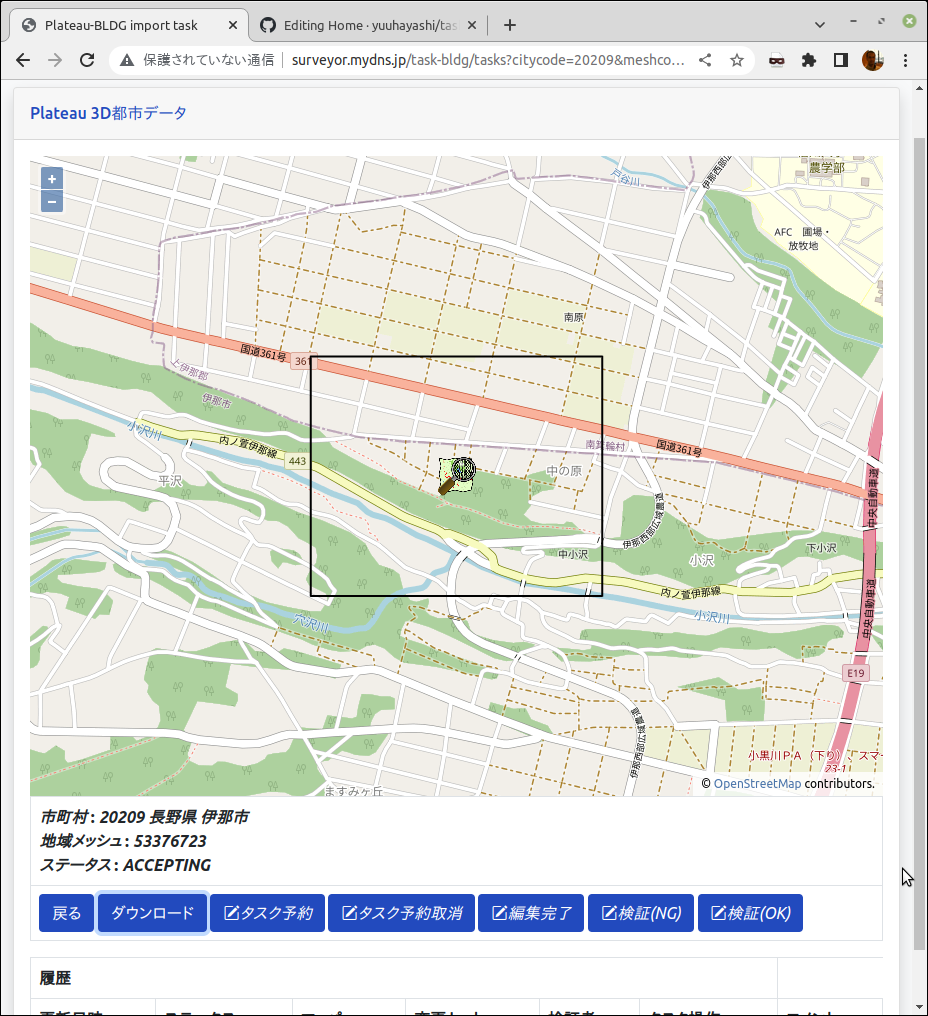This screenshot has width=928, height=1016.
Task: Click the 農学部 label on map
Action: tap(826, 168)
